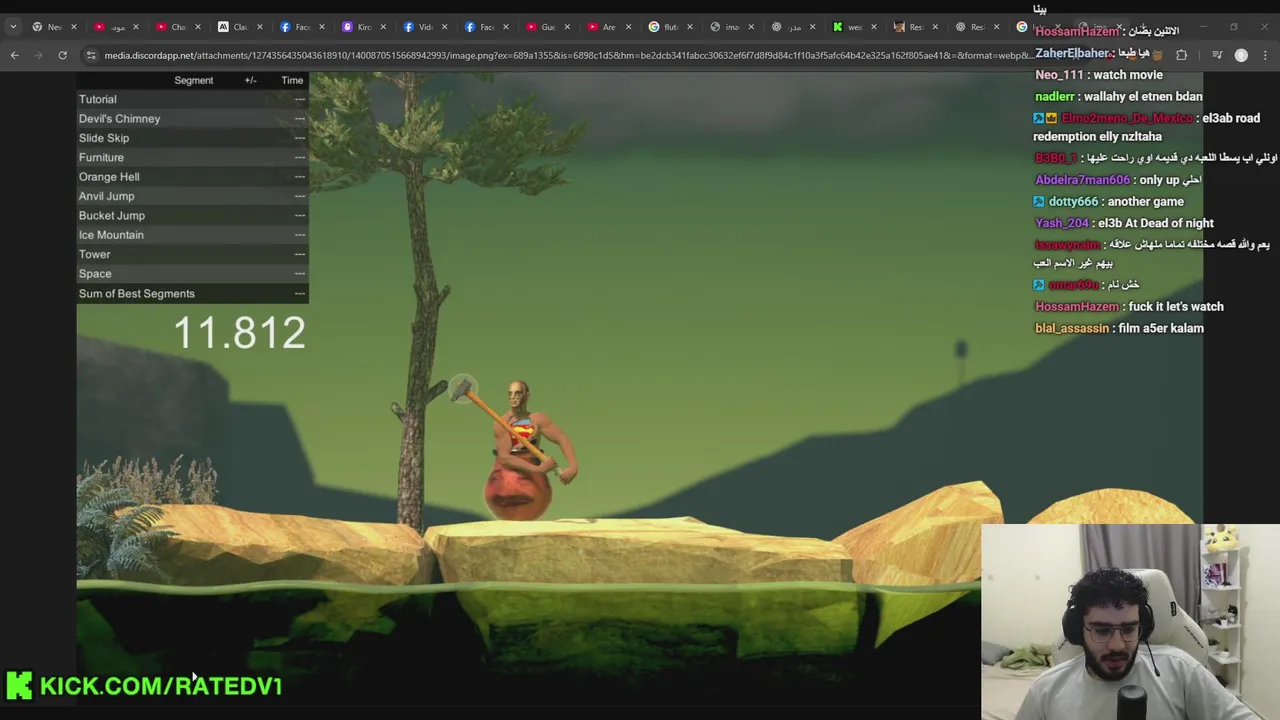The width and height of the screenshot is (1280, 720).
Task: Click the Space segment row
Action: click(192, 273)
